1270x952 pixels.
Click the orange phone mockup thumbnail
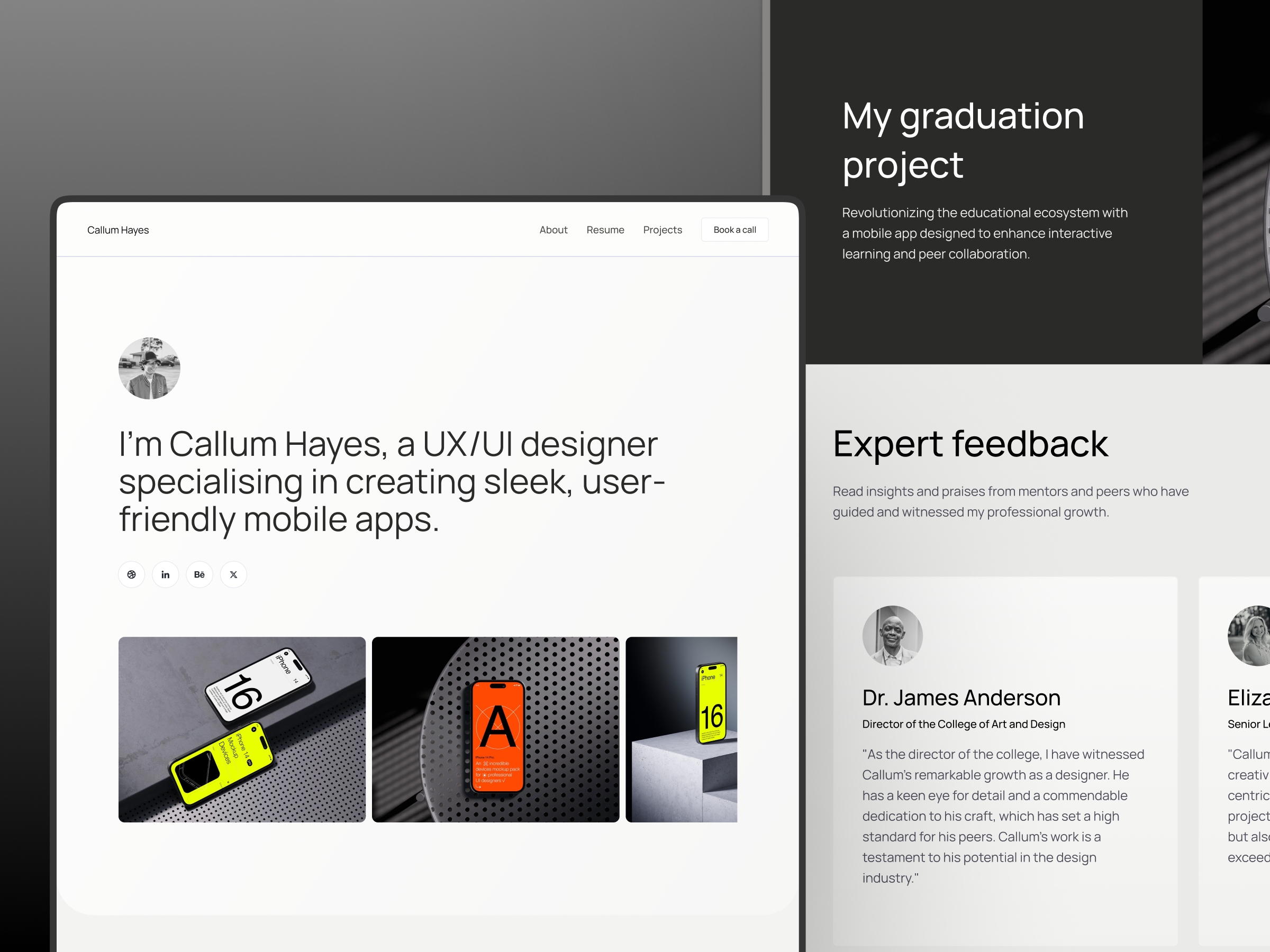493,727
